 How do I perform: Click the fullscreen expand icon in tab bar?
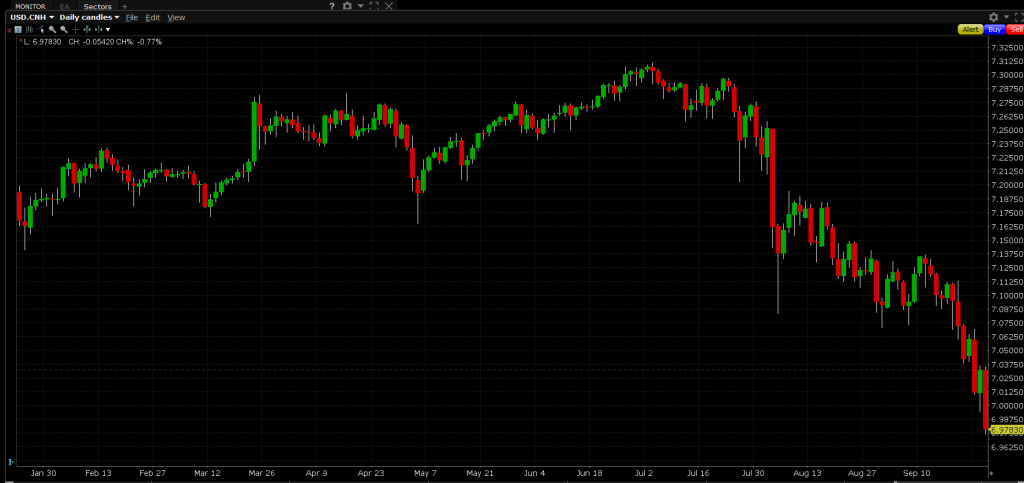[x=374, y=6]
